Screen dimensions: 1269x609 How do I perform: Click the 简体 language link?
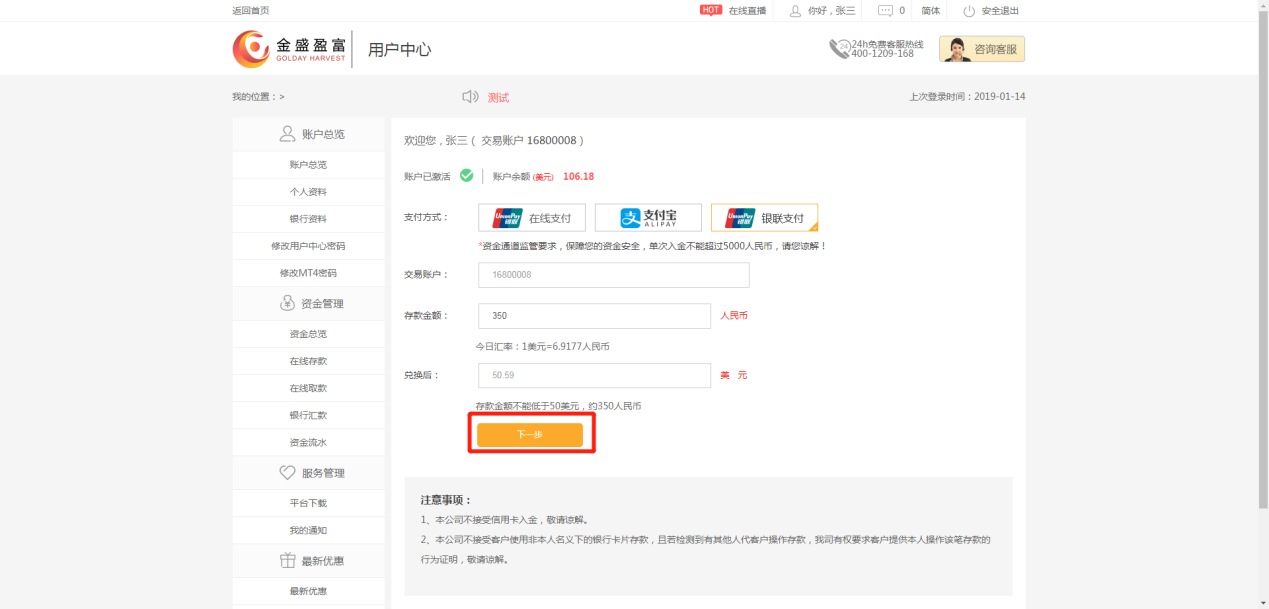(931, 11)
